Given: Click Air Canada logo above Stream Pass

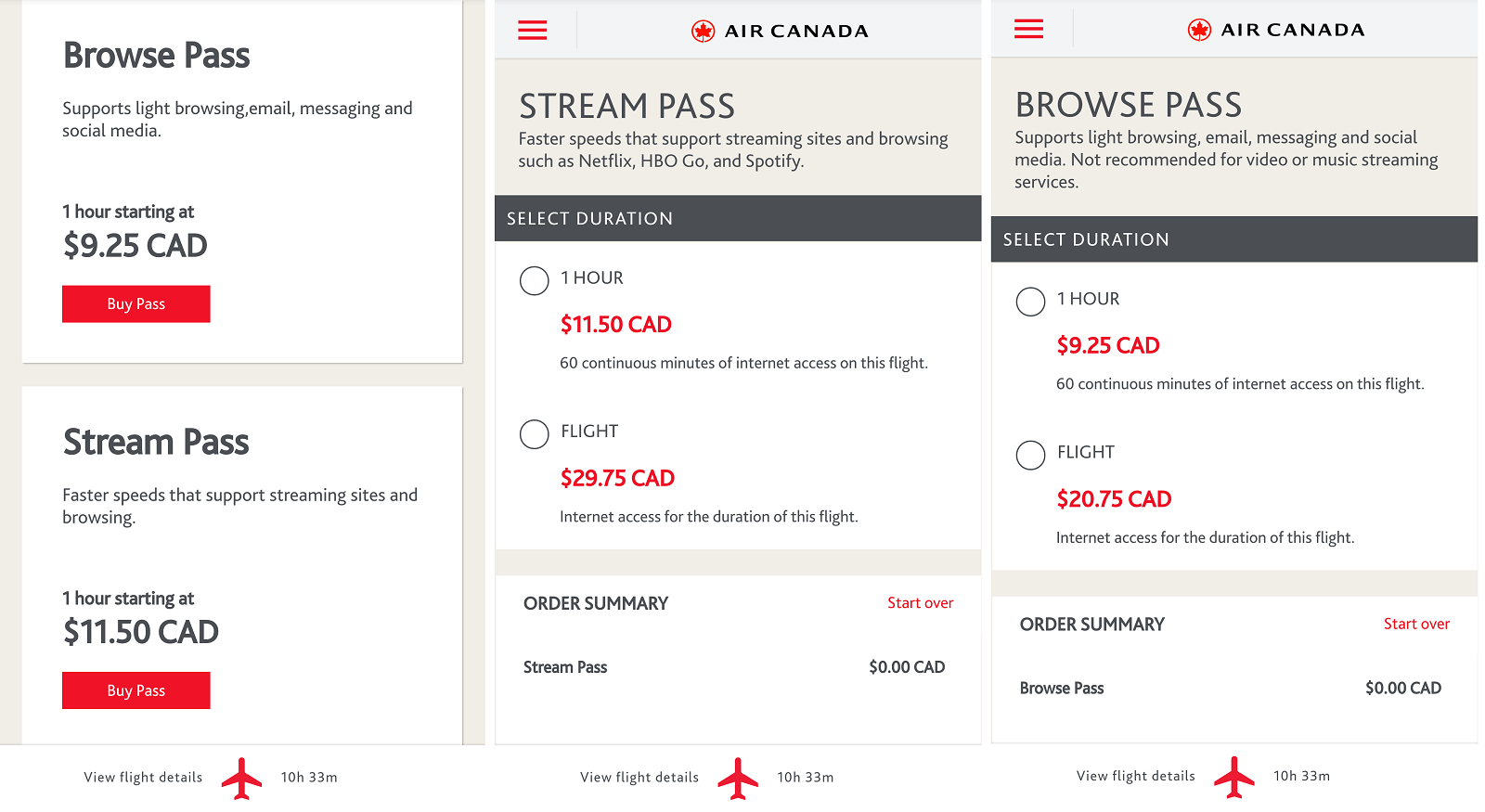Looking at the screenshot, I should pyautogui.click(x=780, y=32).
